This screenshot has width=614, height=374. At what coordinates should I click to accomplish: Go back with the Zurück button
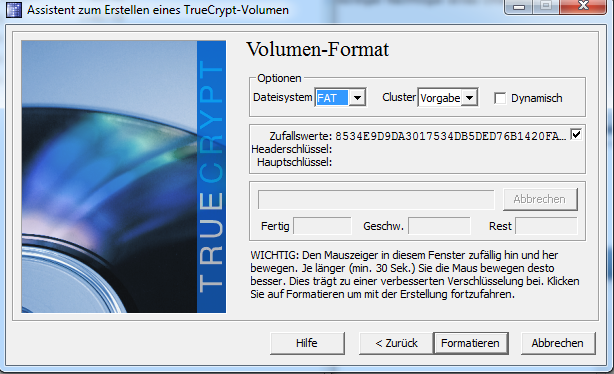396,343
